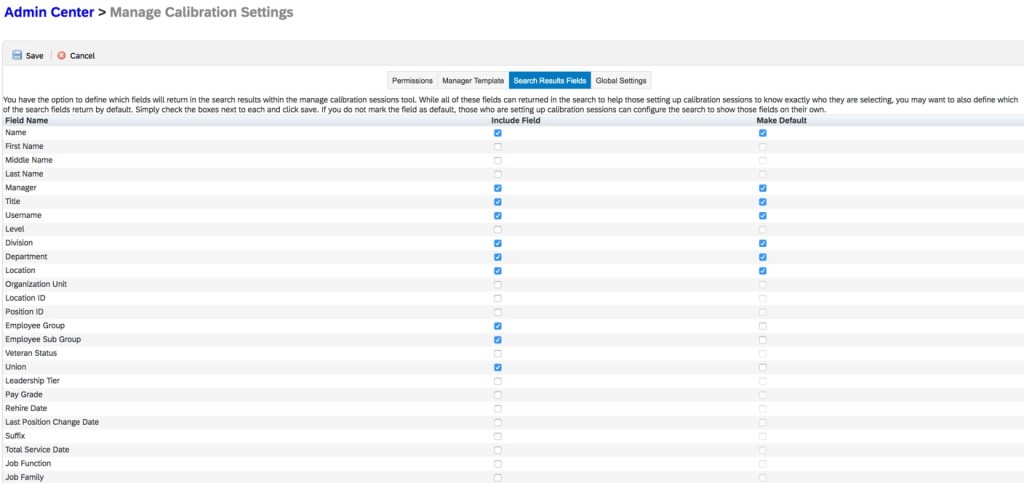Switch to the Manager Template tab
Viewport: 1024px width, 483px height.
pos(473,80)
